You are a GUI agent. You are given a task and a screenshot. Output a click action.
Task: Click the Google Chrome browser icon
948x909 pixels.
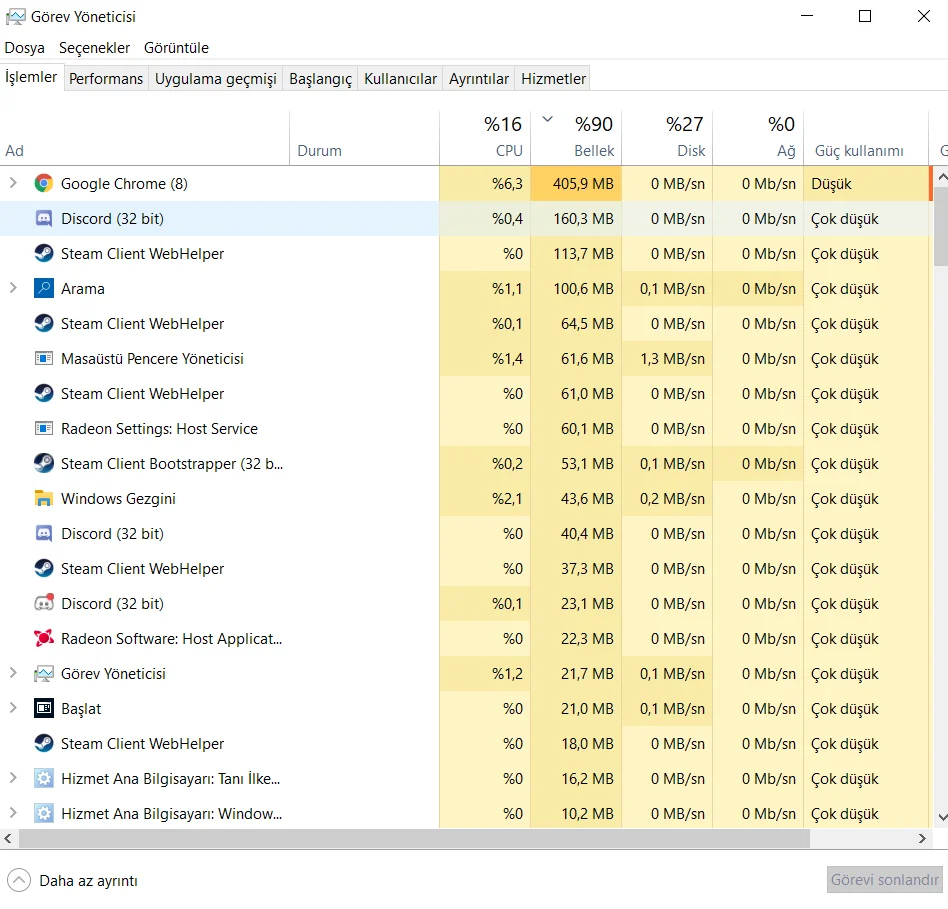coord(43,184)
